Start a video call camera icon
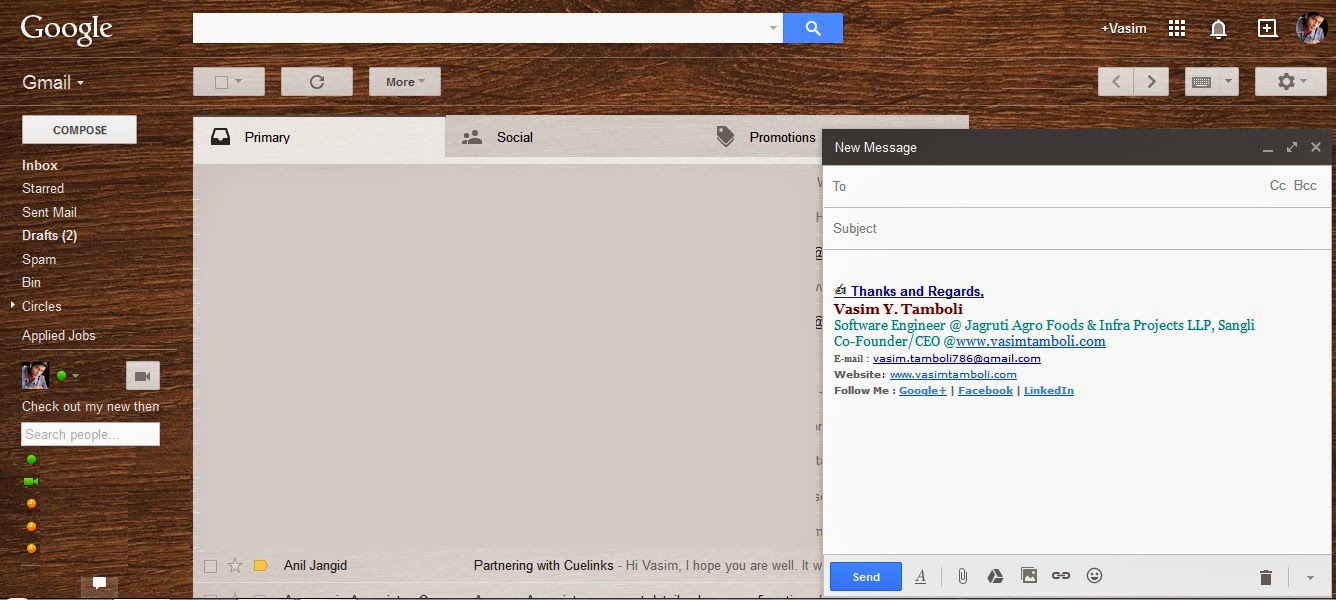 (142, 376)
